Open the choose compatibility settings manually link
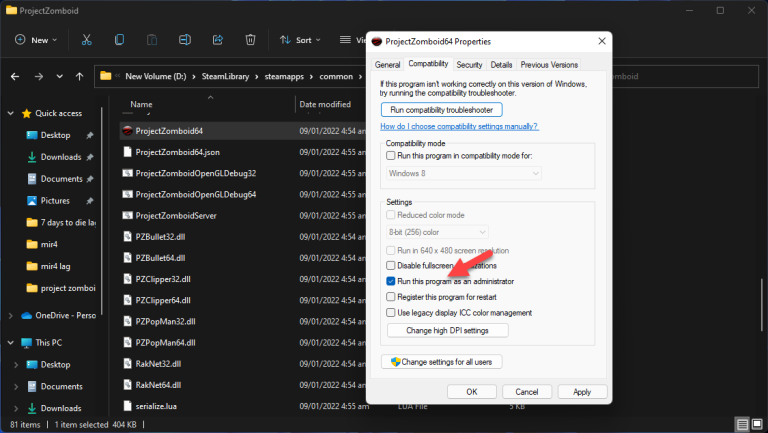768x433 pixels. click(x=459, y=126)
